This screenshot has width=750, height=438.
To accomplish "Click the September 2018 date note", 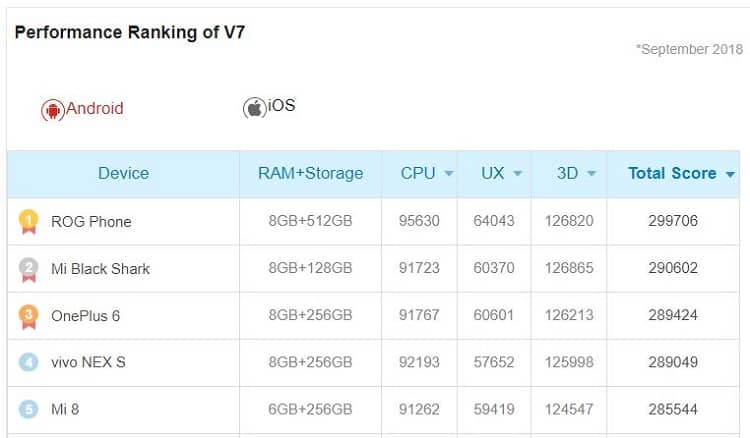I will 689,49.
